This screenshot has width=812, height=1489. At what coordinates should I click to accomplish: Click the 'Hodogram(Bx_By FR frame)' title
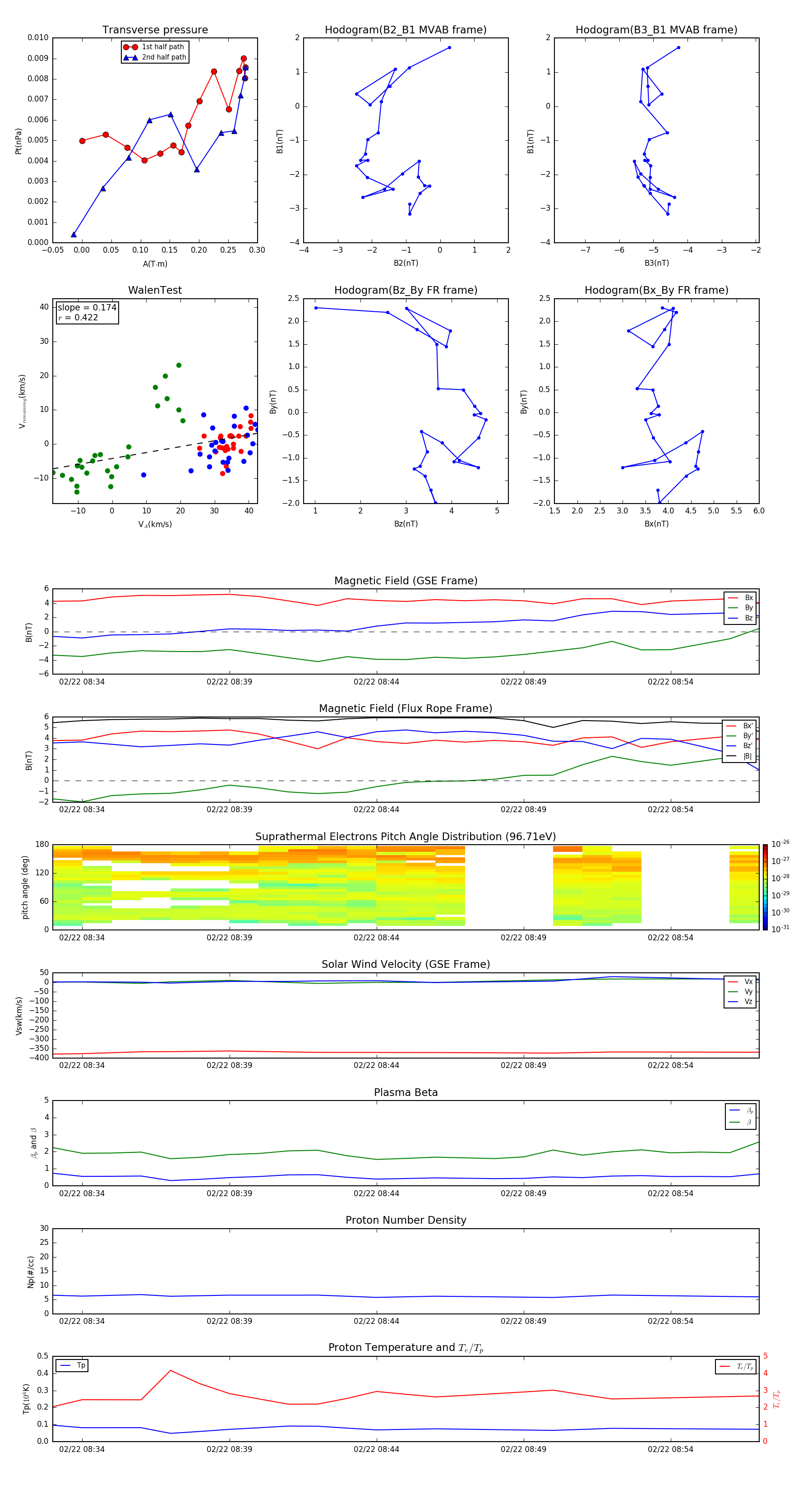656,290
